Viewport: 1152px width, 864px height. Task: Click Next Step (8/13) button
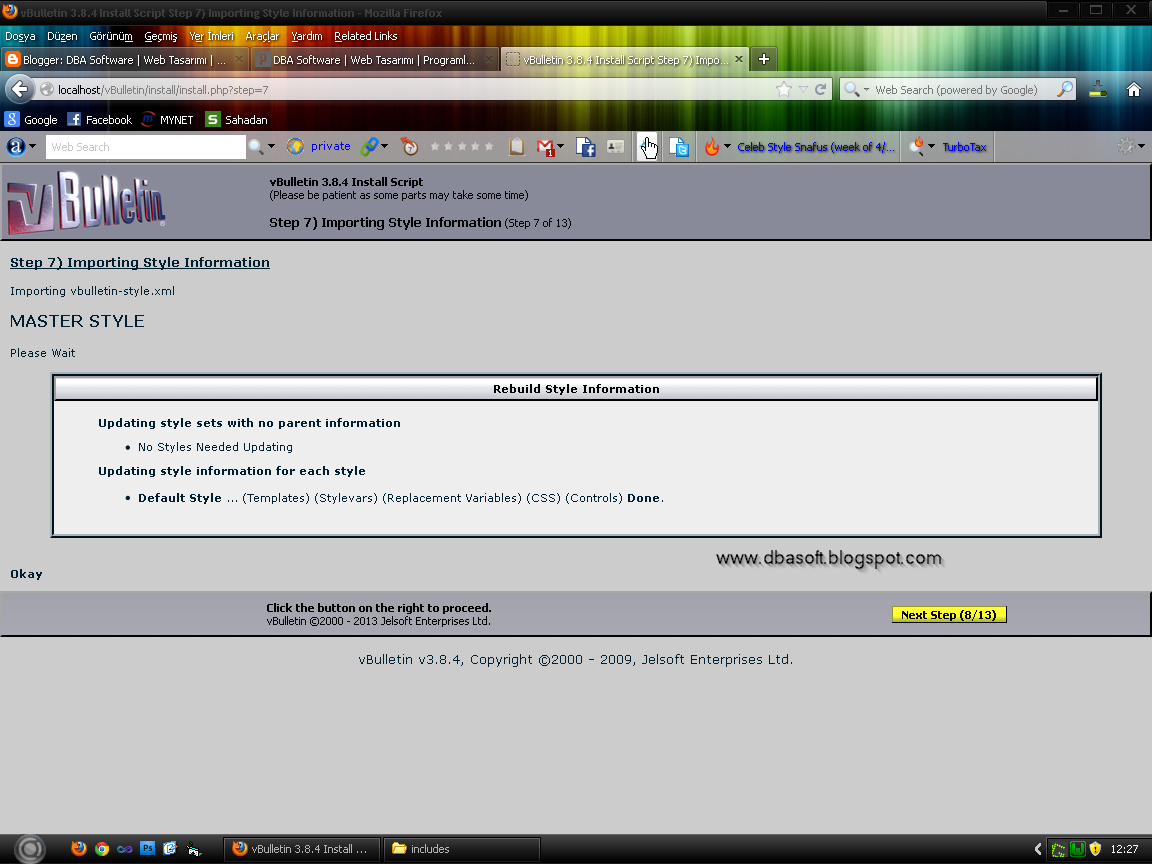tap(948, 615)
